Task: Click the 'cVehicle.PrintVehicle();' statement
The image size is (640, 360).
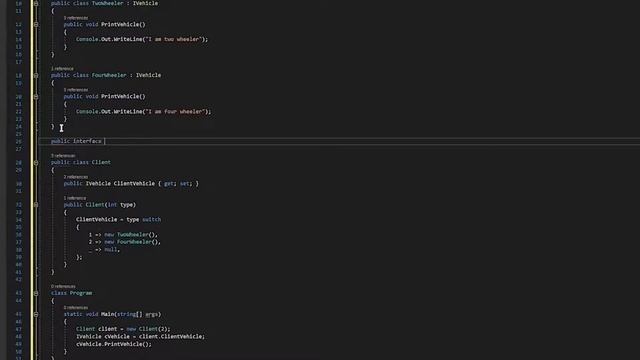Action: click(114, 344)
